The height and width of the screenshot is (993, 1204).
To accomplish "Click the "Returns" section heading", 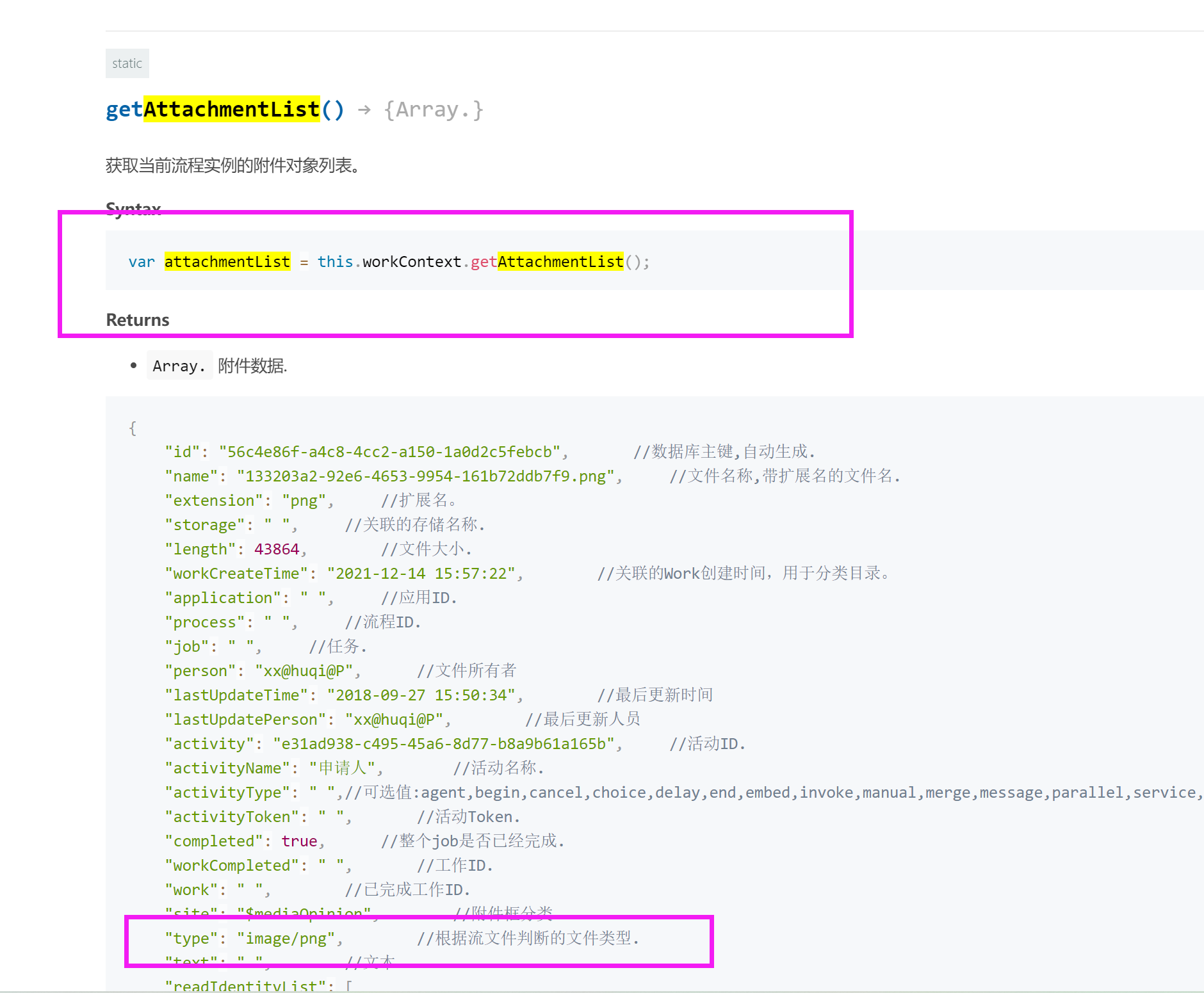I will tap(138, 319).
